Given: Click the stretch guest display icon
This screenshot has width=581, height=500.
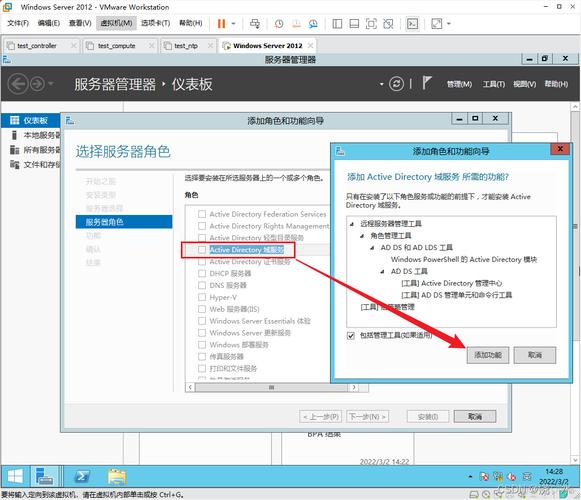Looking at the screenshot, I should 437,24.
